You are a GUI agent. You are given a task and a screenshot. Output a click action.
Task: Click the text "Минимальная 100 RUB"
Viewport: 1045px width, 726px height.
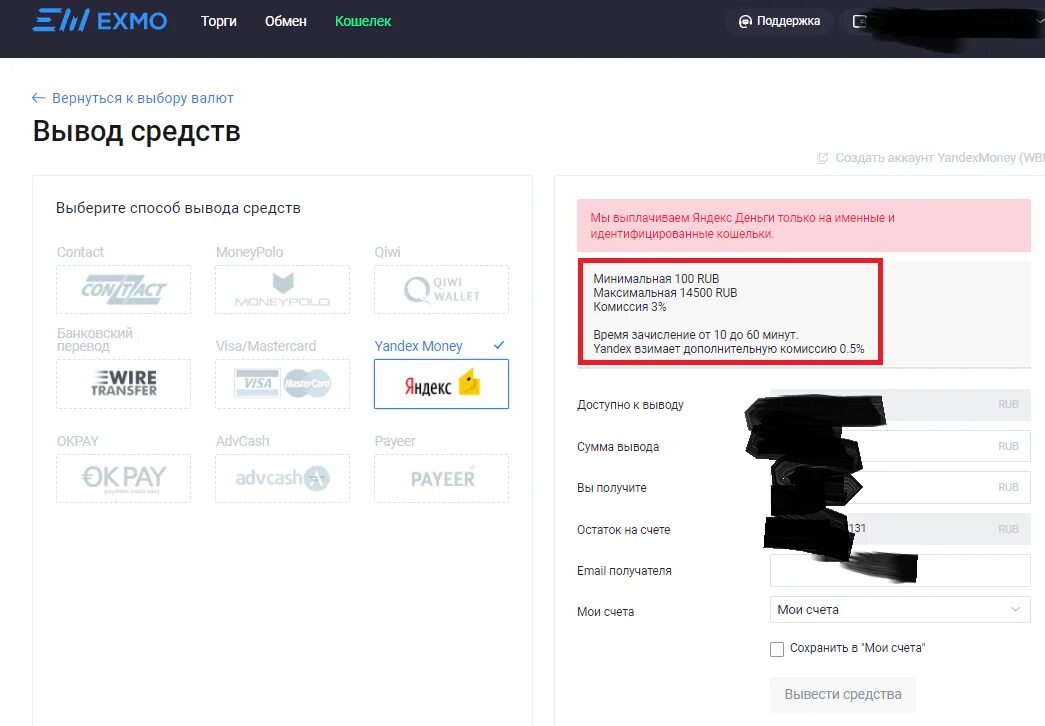click(x=656, y=279)
